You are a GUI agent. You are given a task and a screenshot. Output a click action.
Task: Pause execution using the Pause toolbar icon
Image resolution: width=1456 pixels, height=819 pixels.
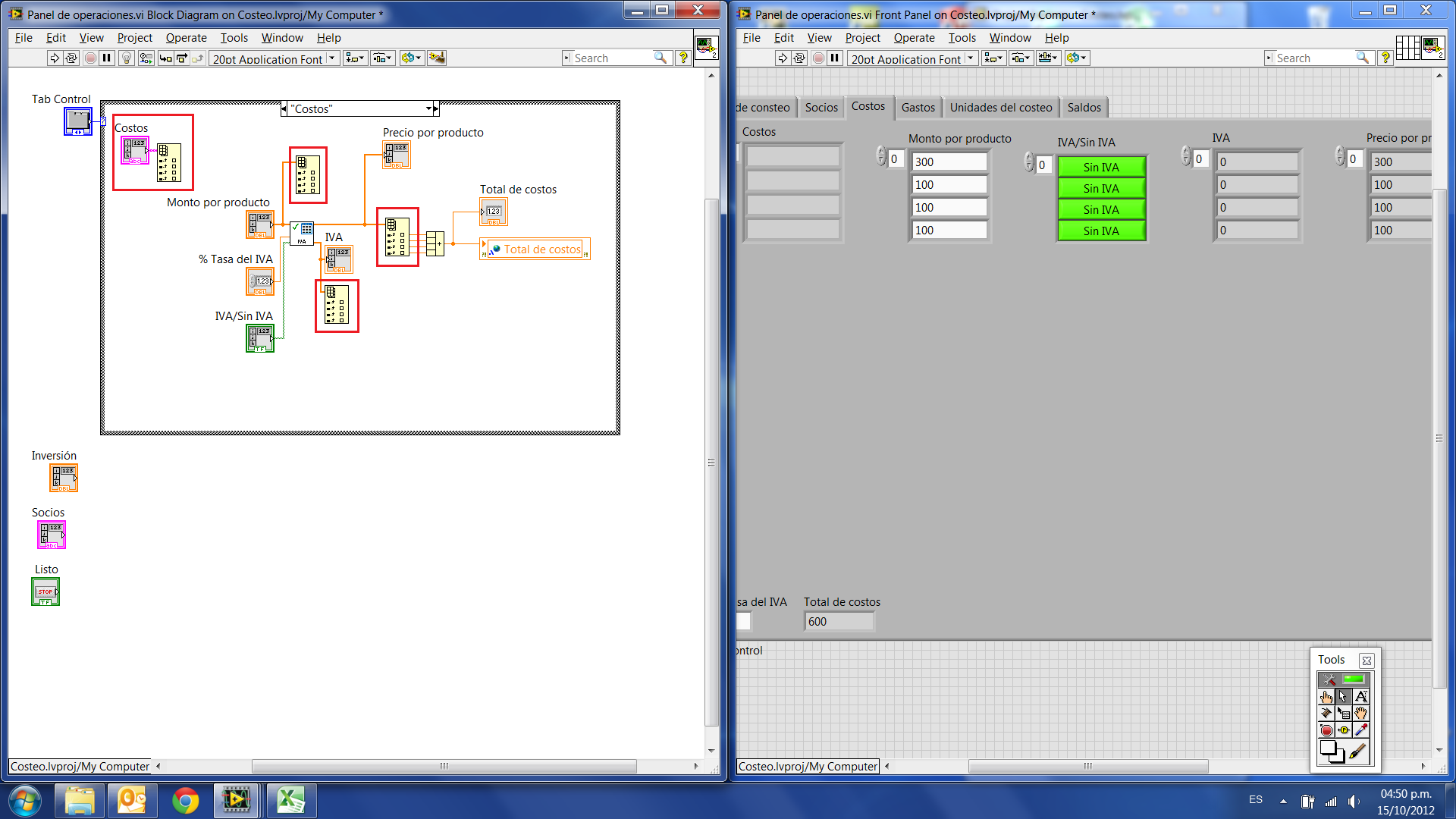pyautogui.click(x=107, y=58)
